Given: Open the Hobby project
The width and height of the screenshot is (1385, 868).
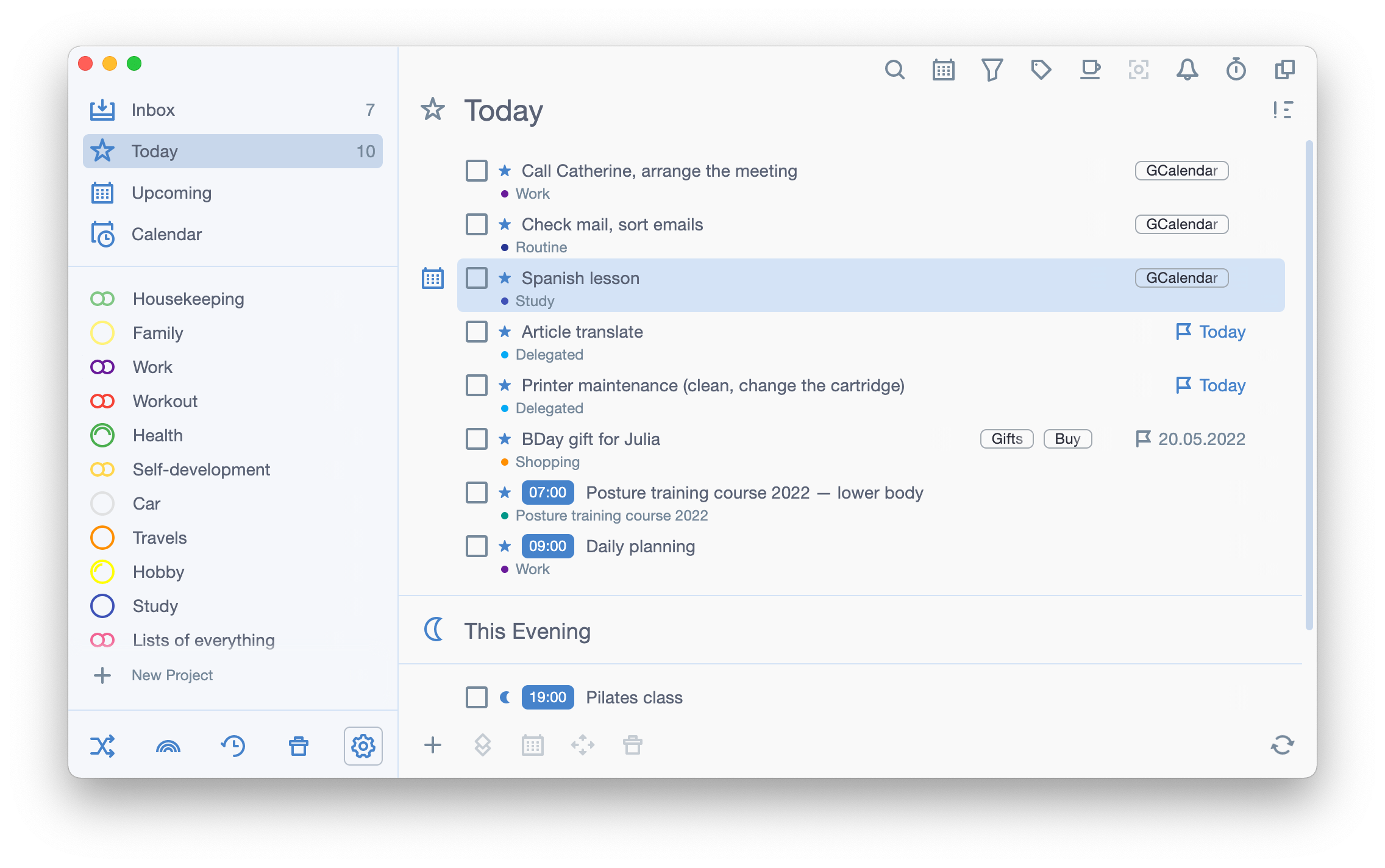Looking at the screenshot, I should [x=233, y=572].
